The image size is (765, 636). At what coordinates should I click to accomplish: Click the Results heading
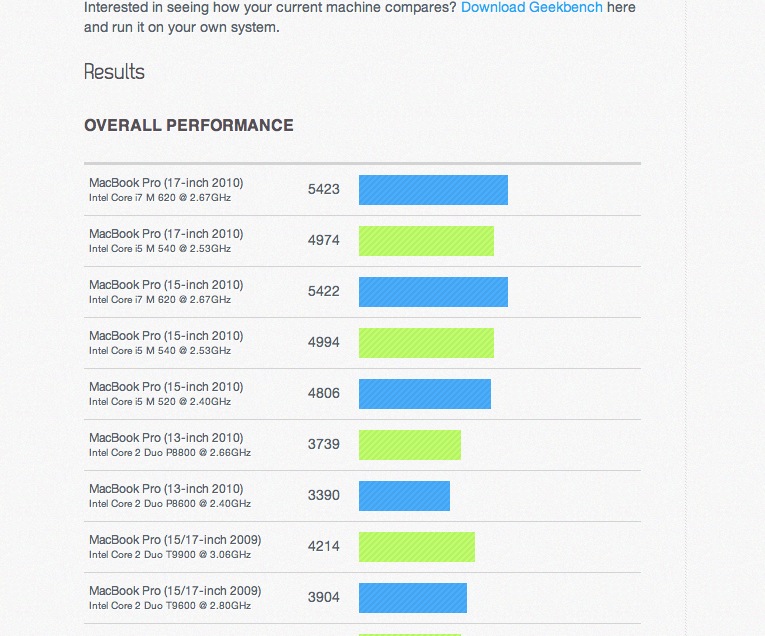[x=114, y=72]
